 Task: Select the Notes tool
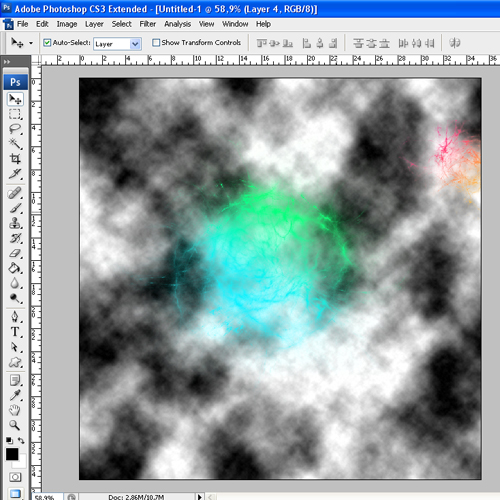15,380
